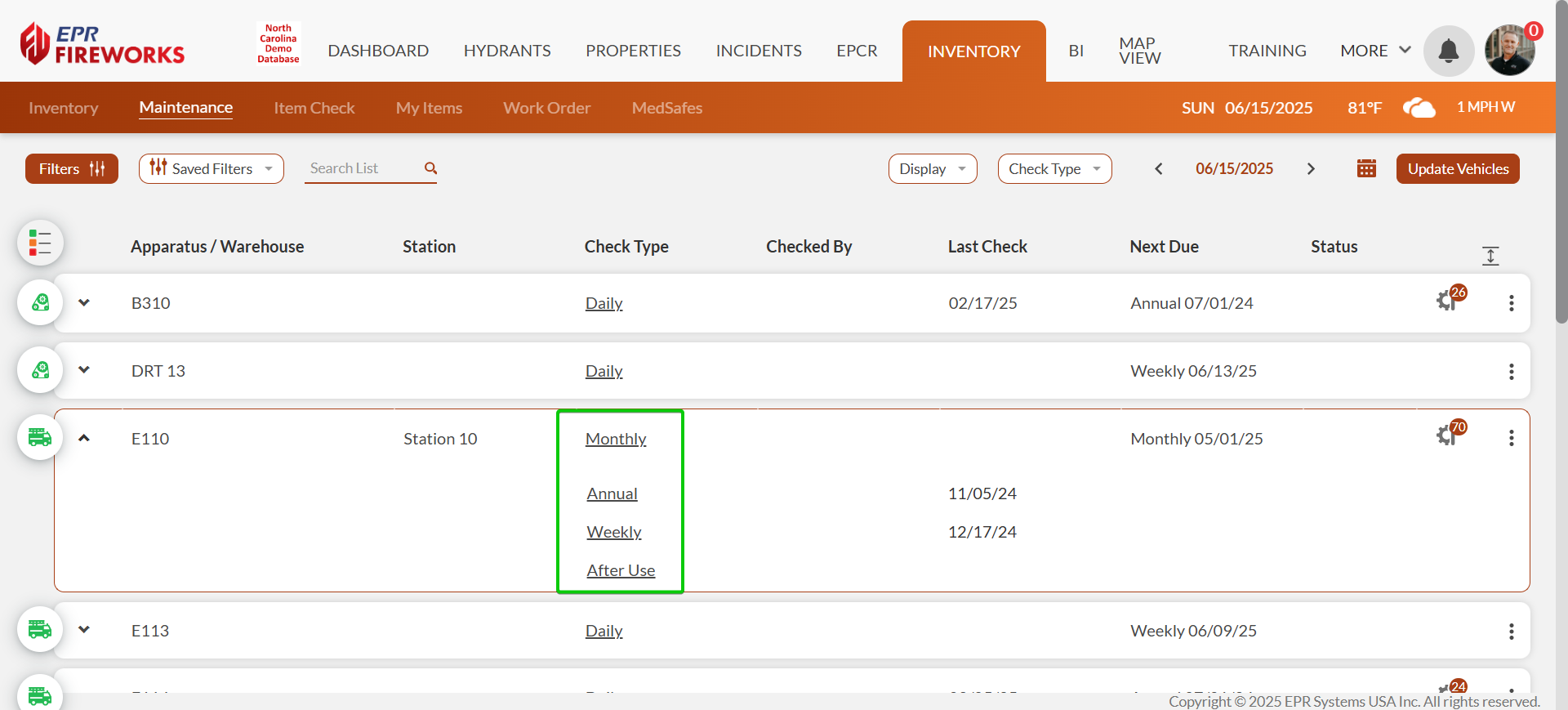Viewport: 1568px width, 710px height.
Task: Open the Check Type dropdown
Action: click(x=1053, y=168)
